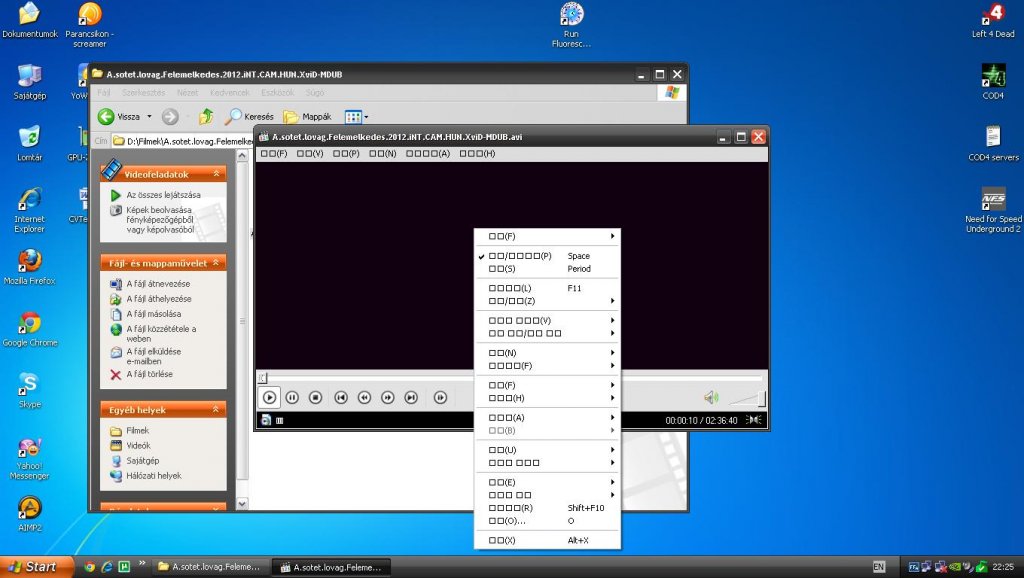
Task: Select the Left 4 Dead desktop shortcut
Action: (x=993, y=21)
